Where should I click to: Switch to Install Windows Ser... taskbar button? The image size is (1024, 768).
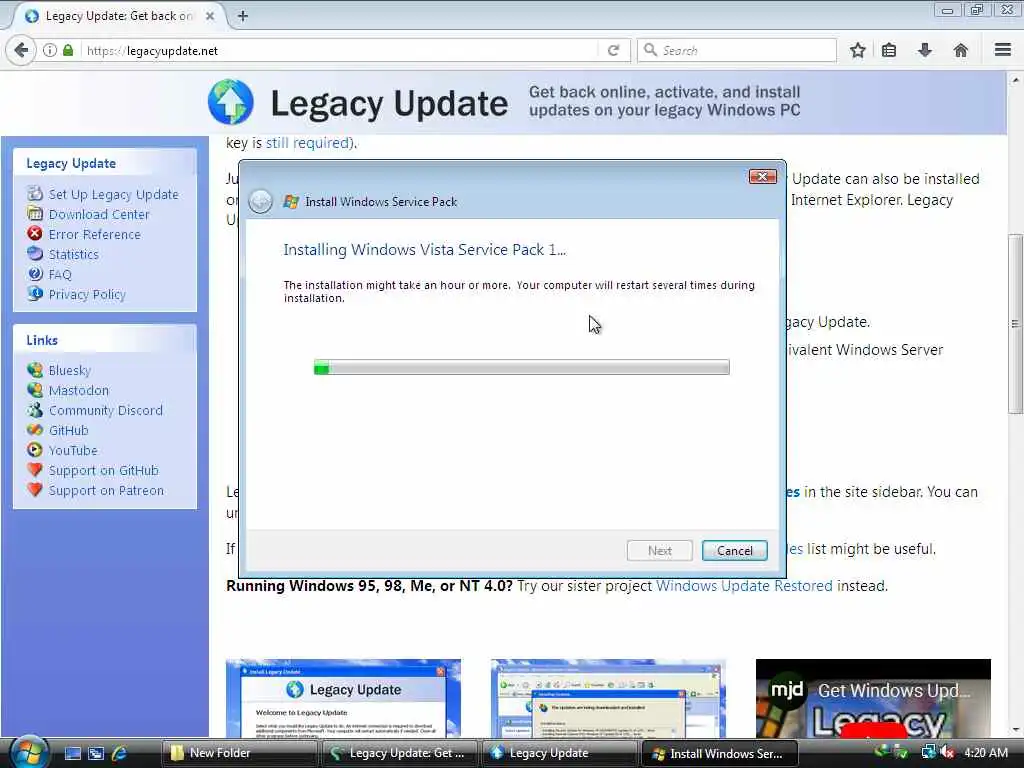click(x=720, y=754)
